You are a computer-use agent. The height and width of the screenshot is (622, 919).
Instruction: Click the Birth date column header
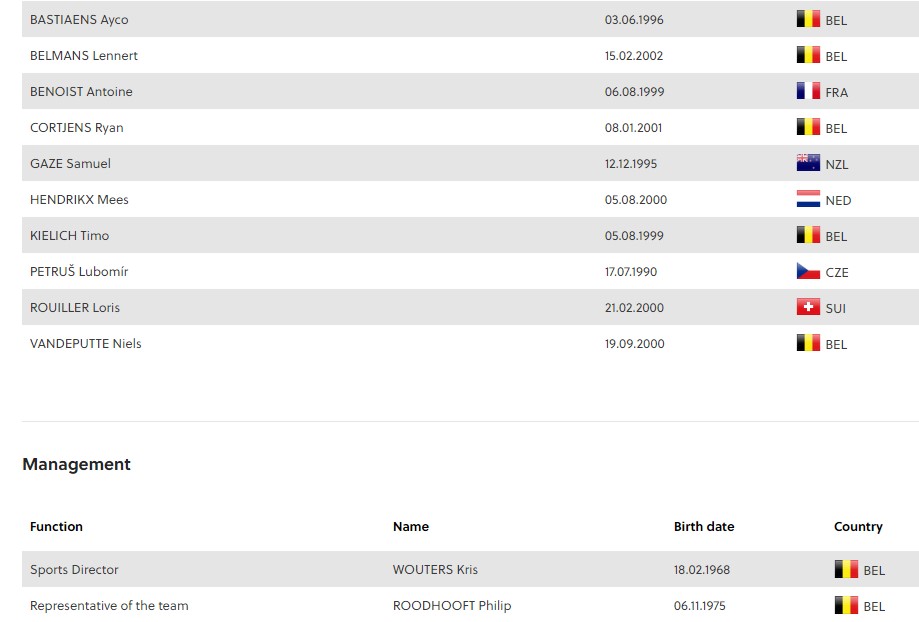click(704, 526)
